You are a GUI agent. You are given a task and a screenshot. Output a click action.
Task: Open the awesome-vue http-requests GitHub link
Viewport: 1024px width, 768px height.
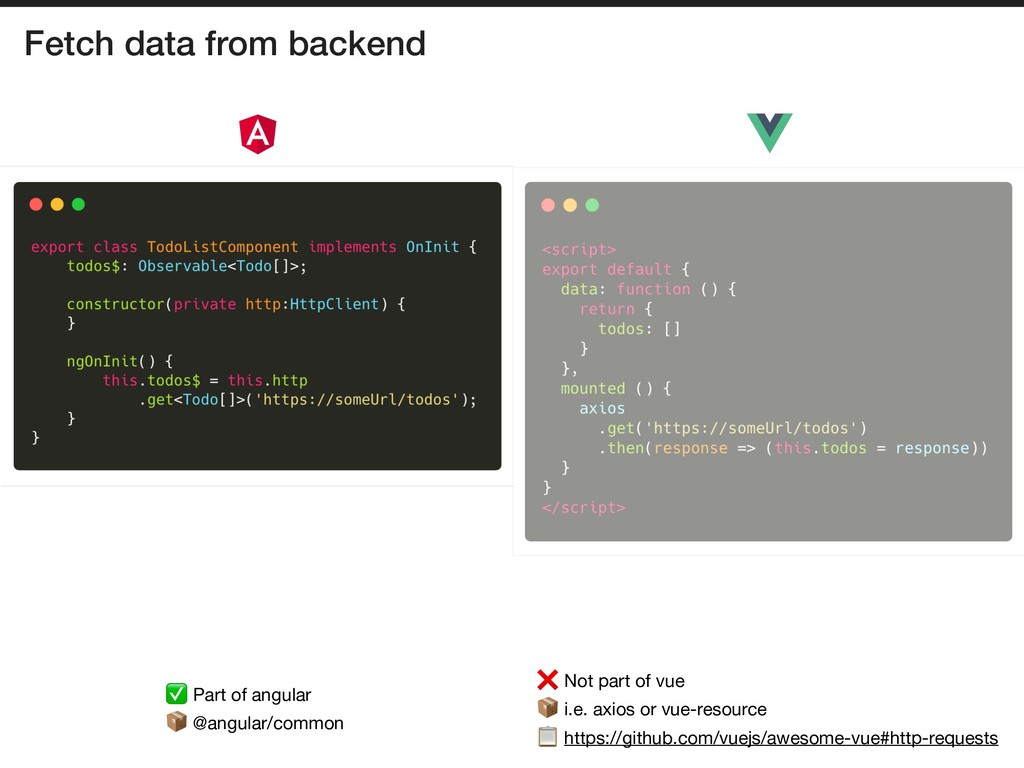[780, 738]
